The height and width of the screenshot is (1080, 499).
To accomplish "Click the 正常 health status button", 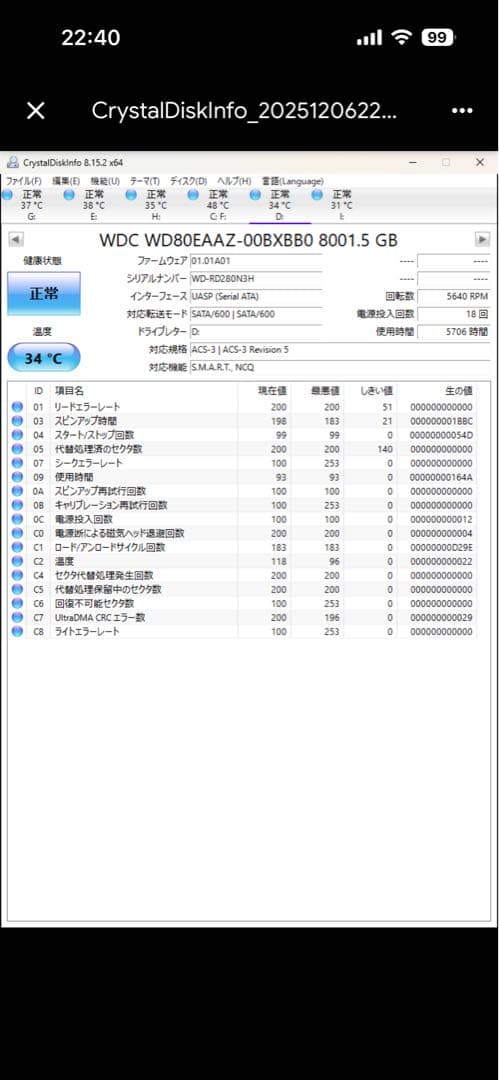I will (43, 293).
